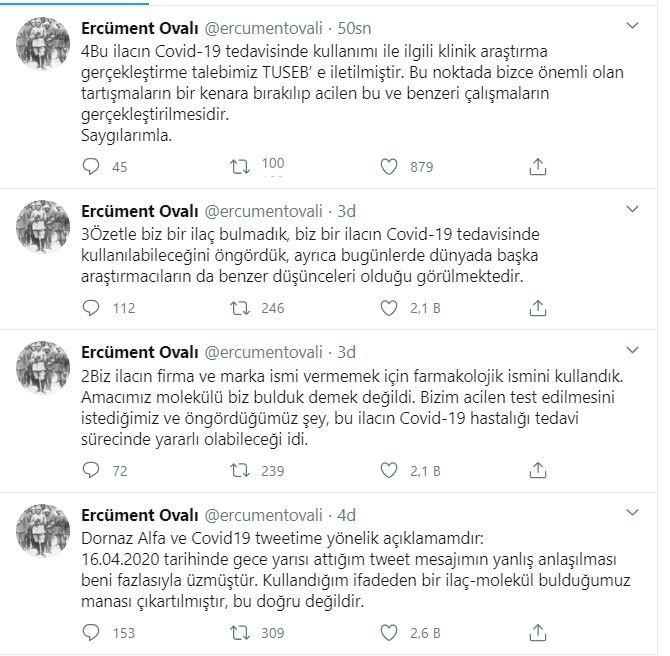
Task: Retweet the post with 100 retweets
Action: pos(240,167)
